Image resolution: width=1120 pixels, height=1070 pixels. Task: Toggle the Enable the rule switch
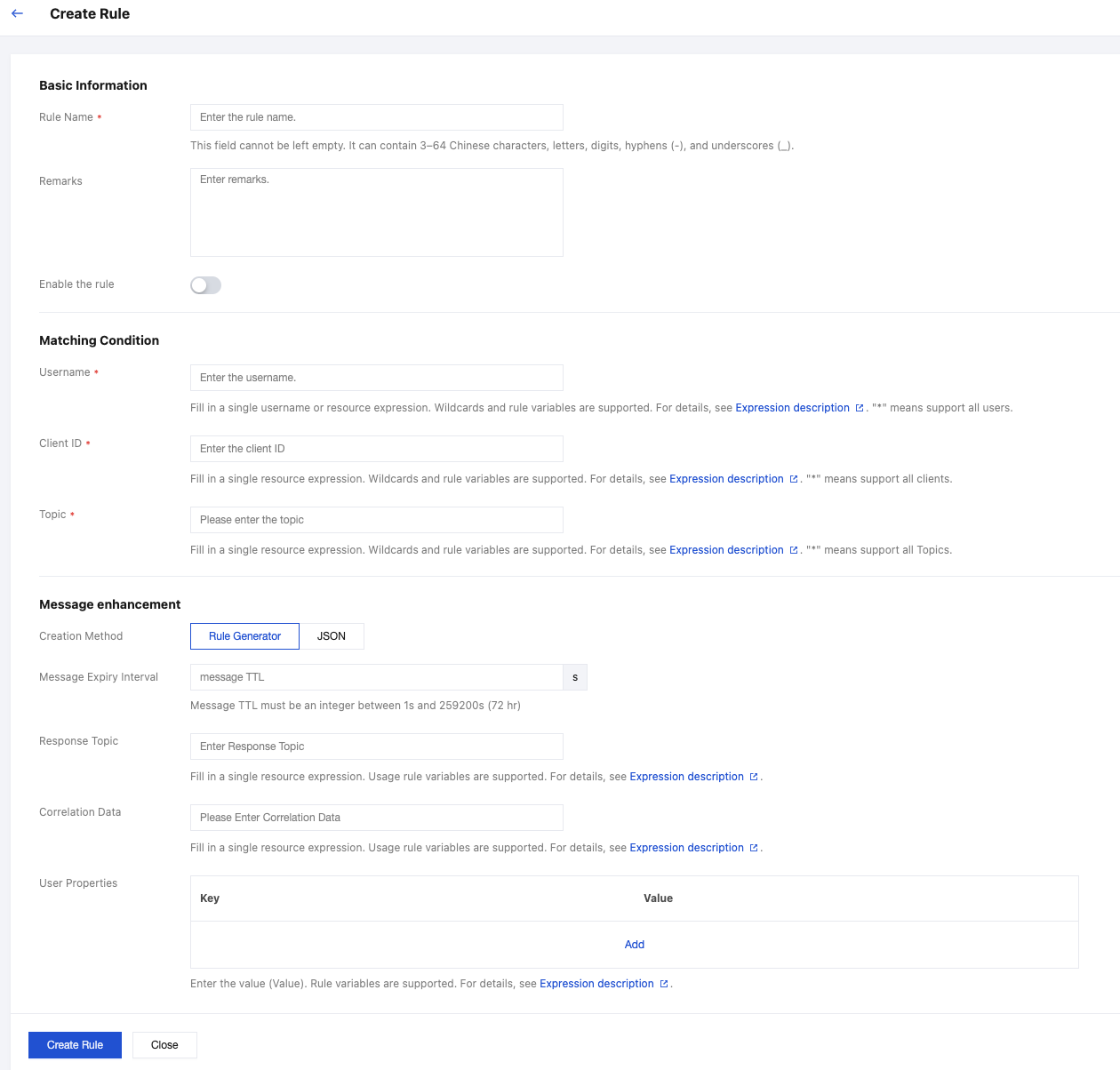[x=205, y=285]
